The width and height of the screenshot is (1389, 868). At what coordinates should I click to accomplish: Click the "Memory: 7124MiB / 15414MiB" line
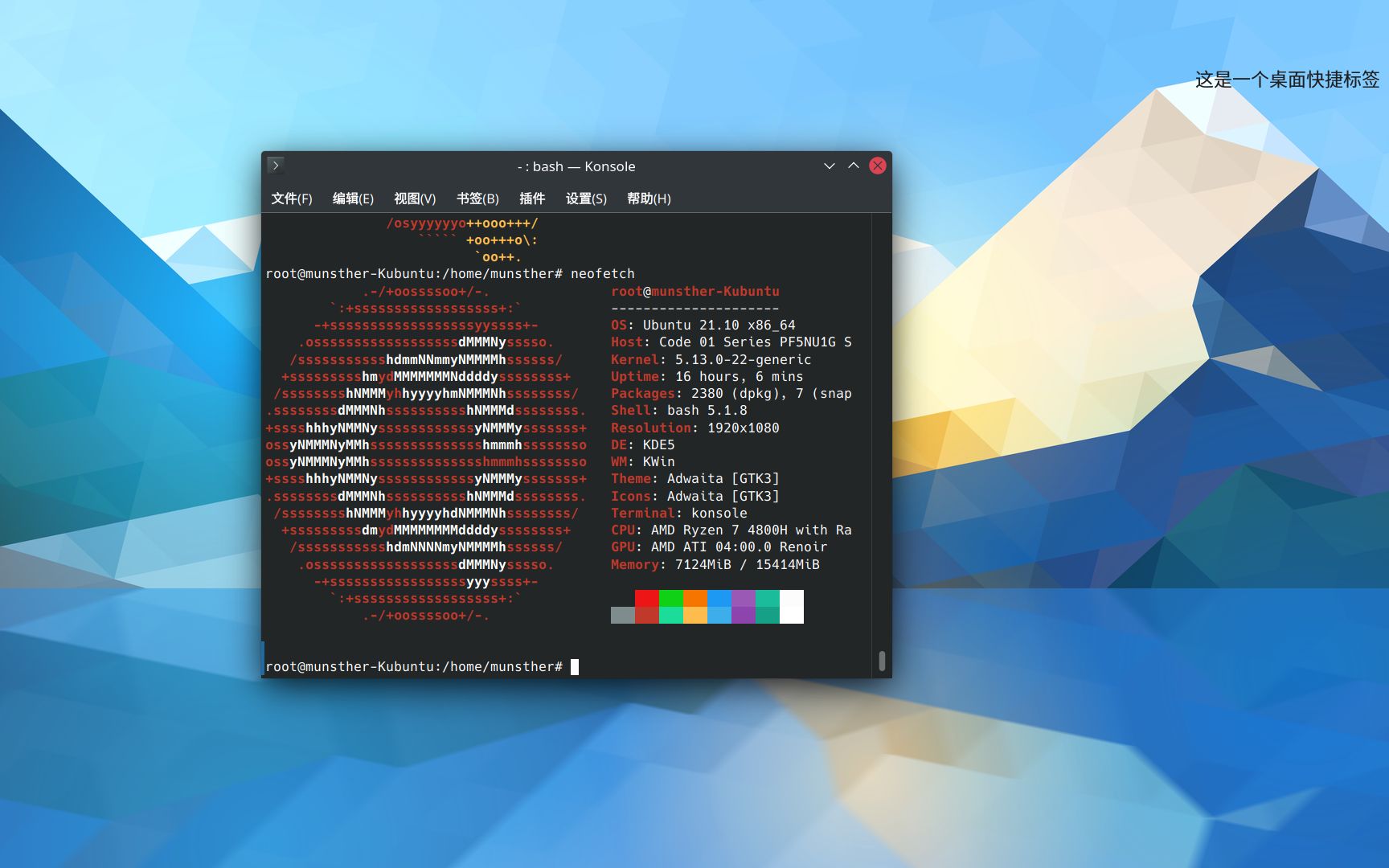click(715, 565)
